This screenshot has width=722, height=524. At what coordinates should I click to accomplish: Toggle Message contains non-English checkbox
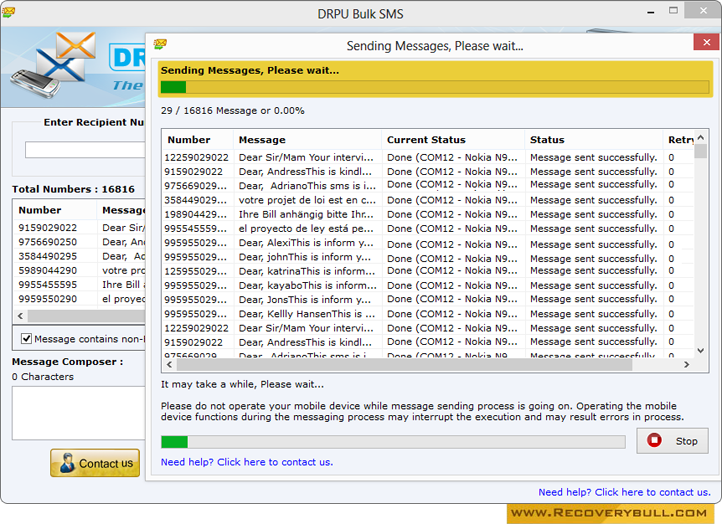click(26, 339)
